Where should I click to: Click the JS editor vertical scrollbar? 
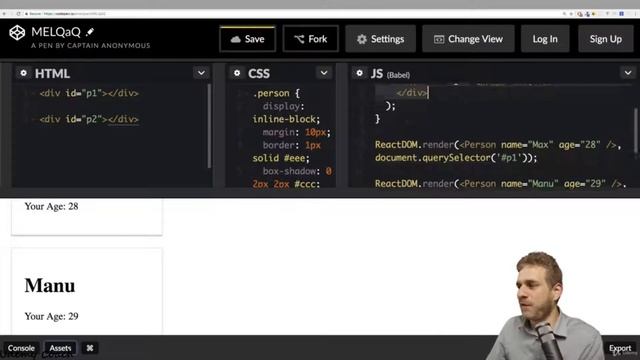pyautogui.click(x=636, y=131)
